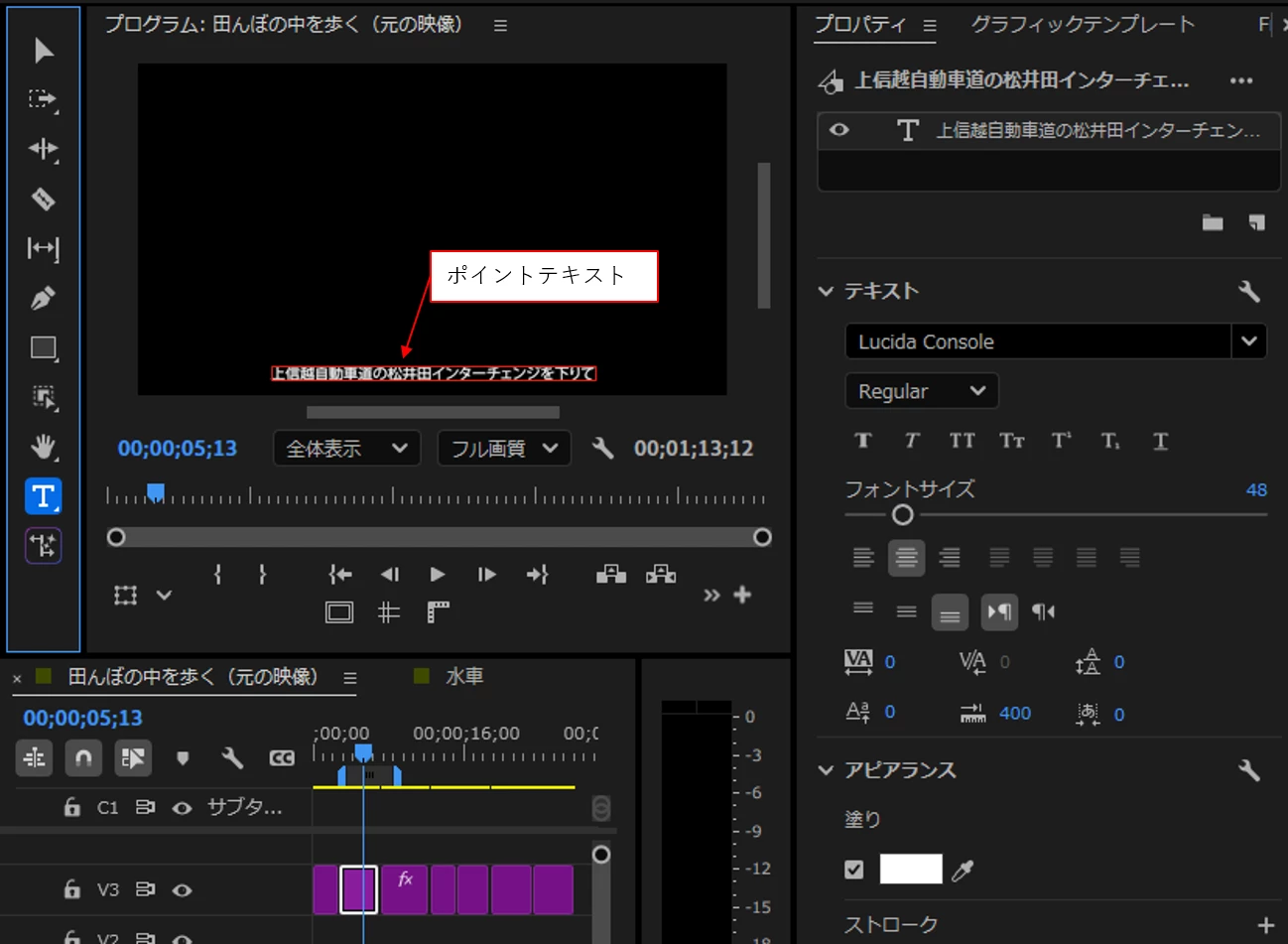Choose the Ripple Edit tool
The image size is (1288, 944).
(44, 149)
